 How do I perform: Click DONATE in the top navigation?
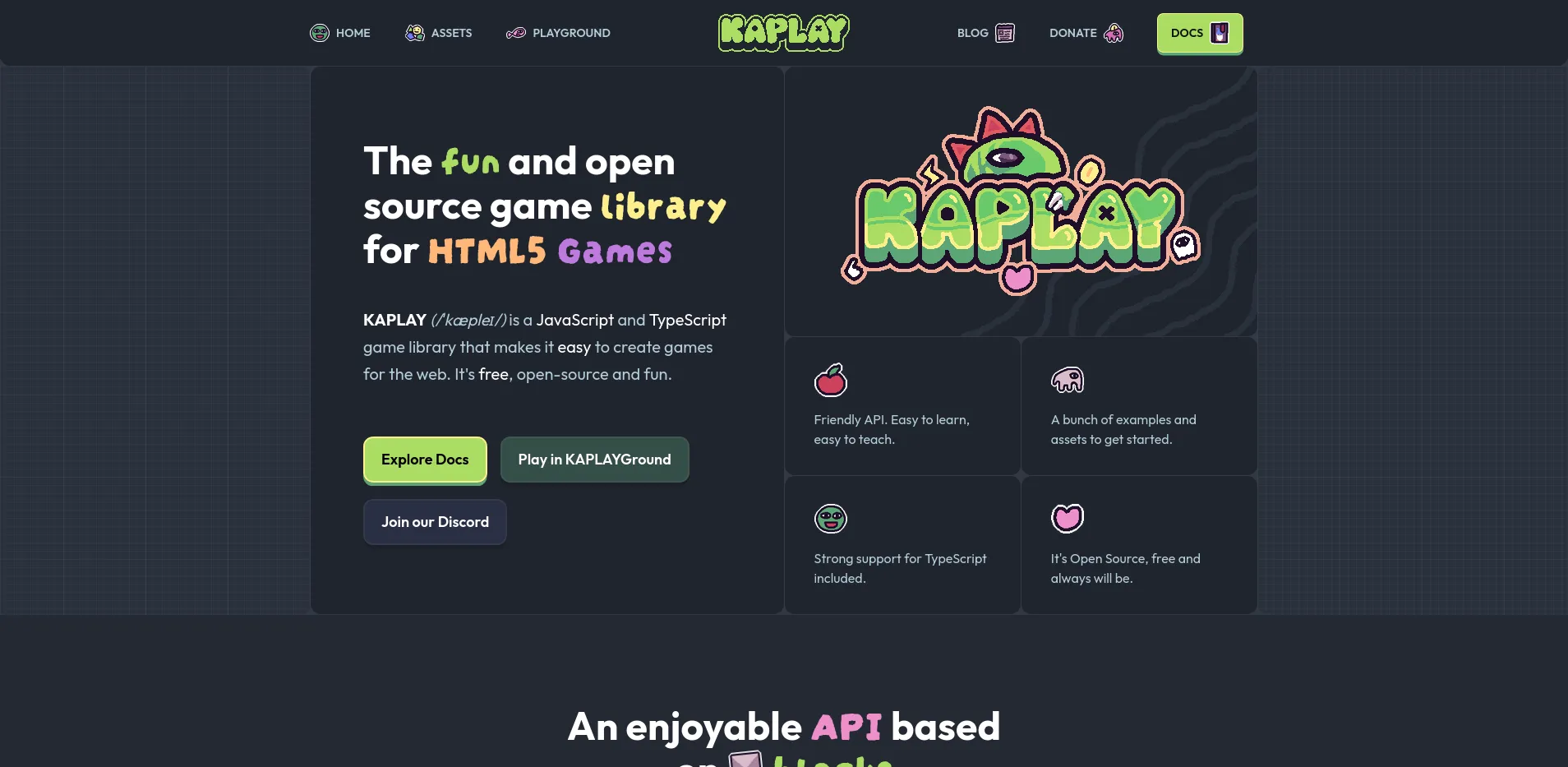pos(1073,33)
